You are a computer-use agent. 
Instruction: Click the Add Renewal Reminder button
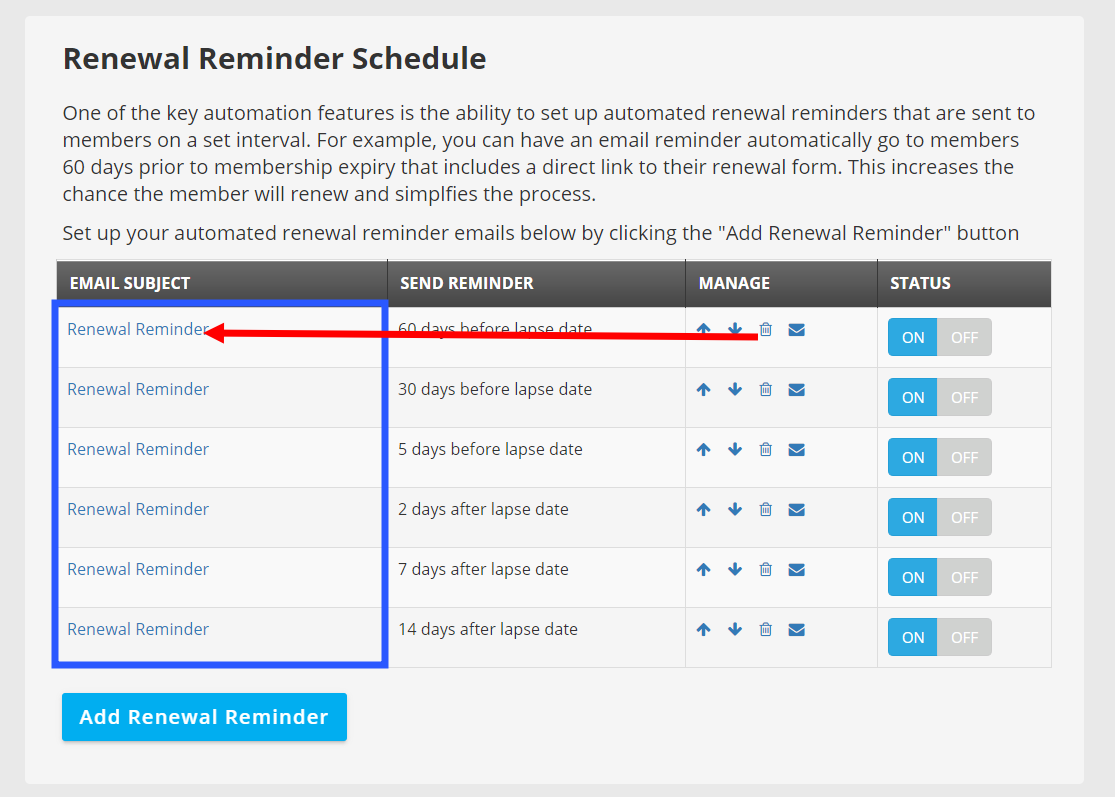click(x=204, y=717)
